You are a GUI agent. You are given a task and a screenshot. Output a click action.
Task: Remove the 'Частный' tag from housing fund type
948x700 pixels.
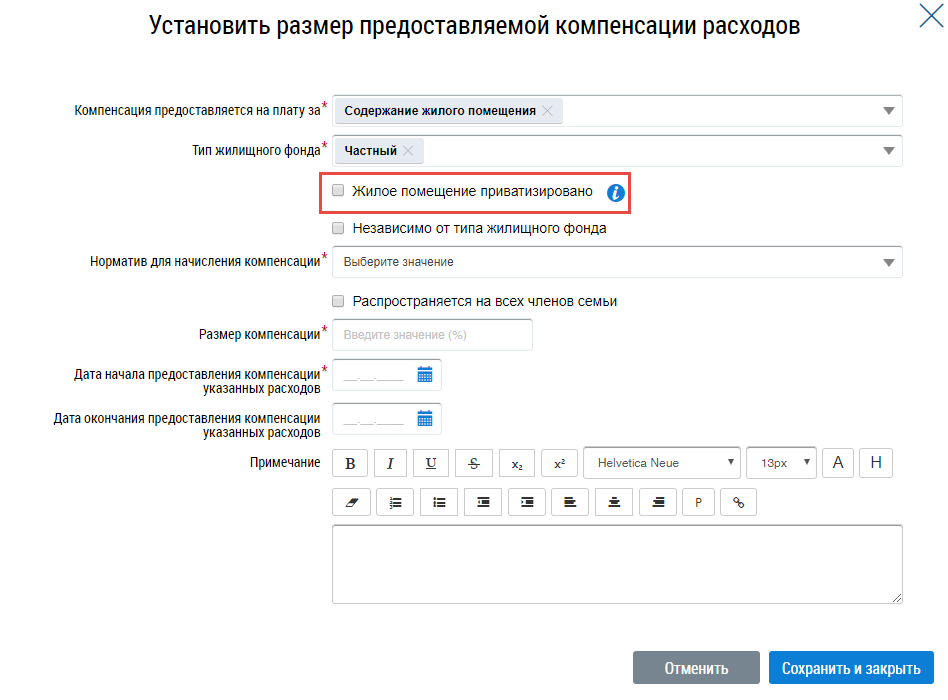pos(408,151)
